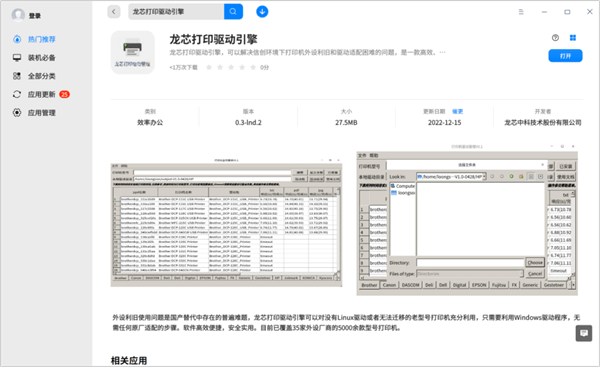Open the feedback chat icon
600x367 pixels.
click(x=584, y=333)
